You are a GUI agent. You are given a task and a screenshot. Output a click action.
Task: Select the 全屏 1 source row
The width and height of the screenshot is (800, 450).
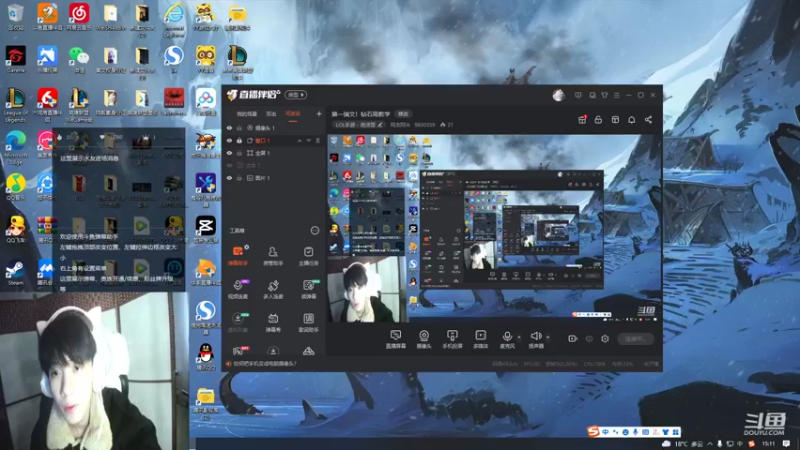[274, 153]
